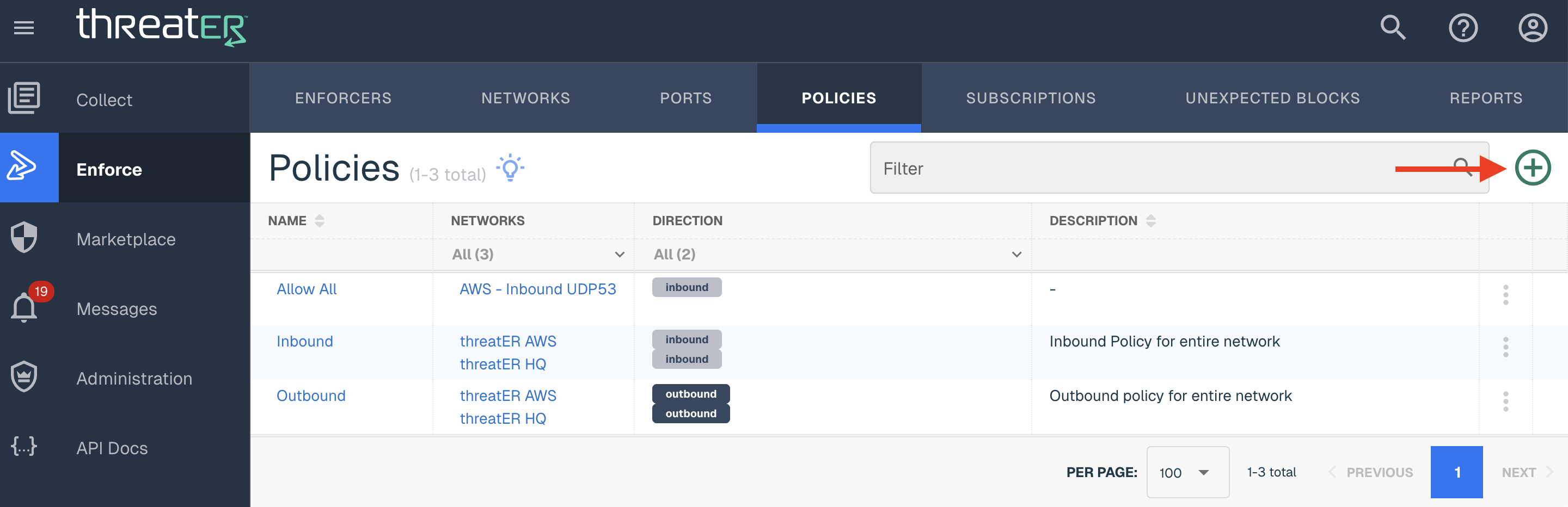Open actions menu for Outbound policy
1568x507 pixels.
[1505, 401]
